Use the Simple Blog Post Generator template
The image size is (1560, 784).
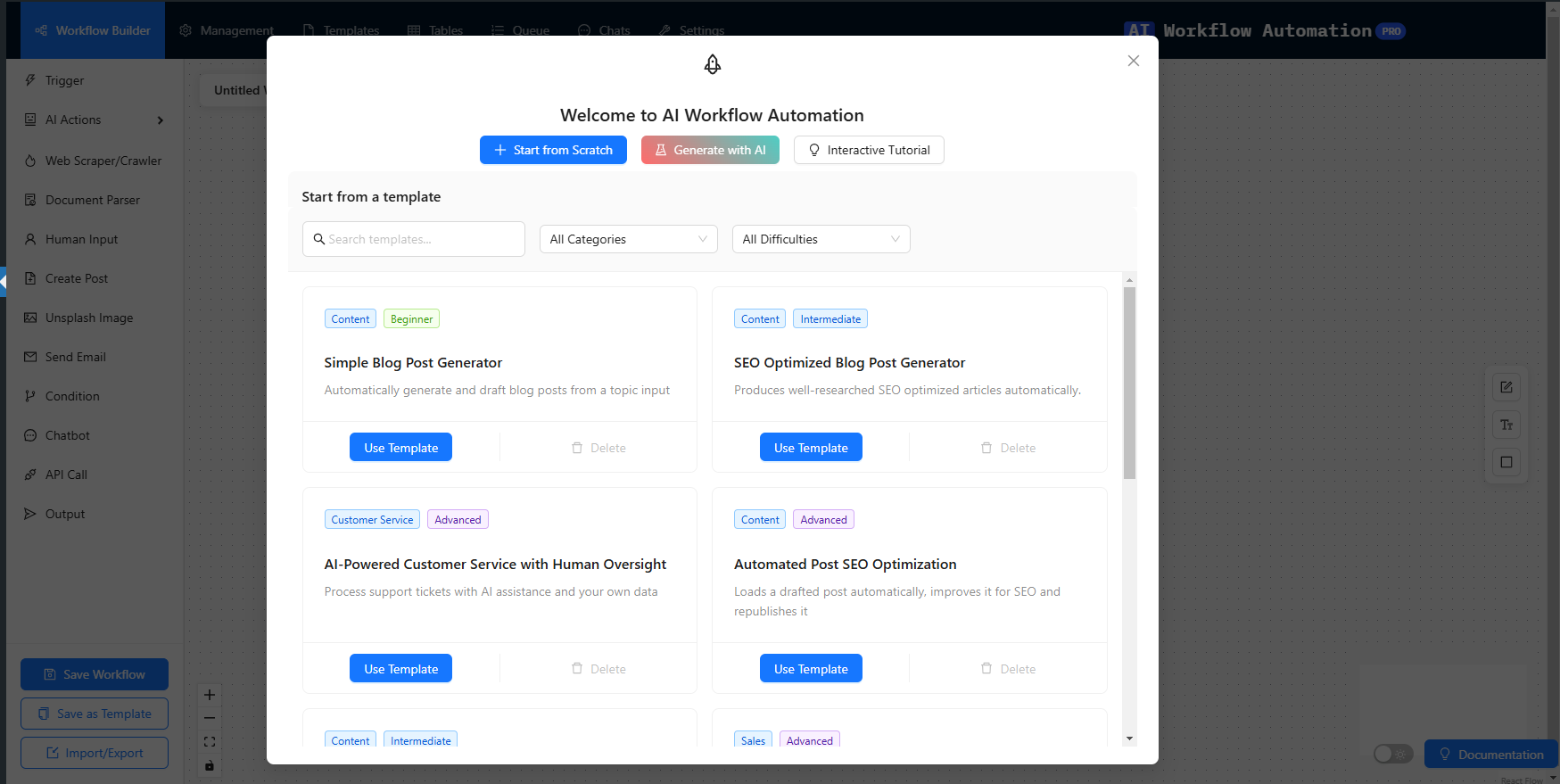point(400,447)
